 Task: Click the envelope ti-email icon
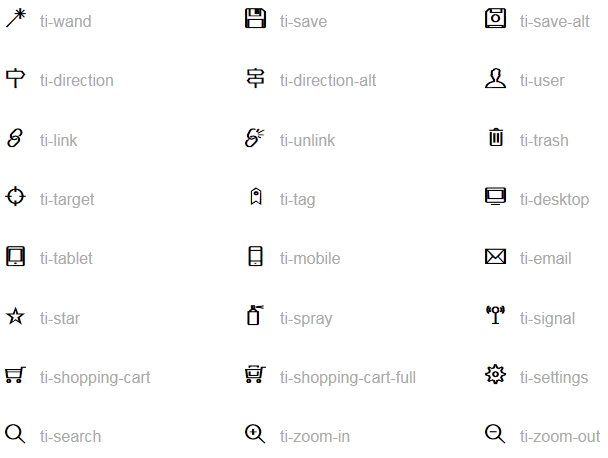495,256
